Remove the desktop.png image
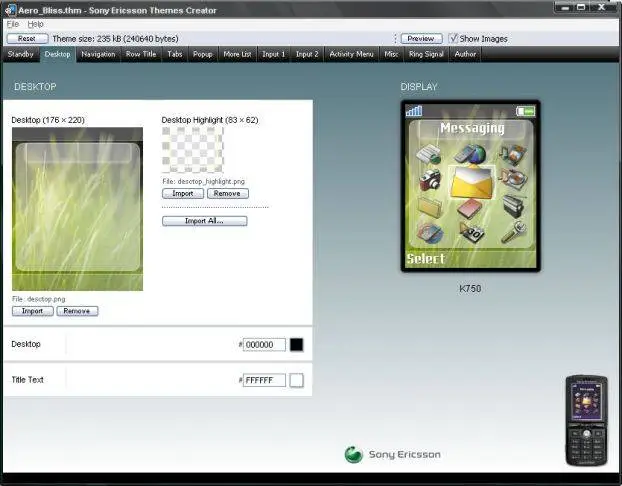Screen dimensions: 622x486 [77, 311]
